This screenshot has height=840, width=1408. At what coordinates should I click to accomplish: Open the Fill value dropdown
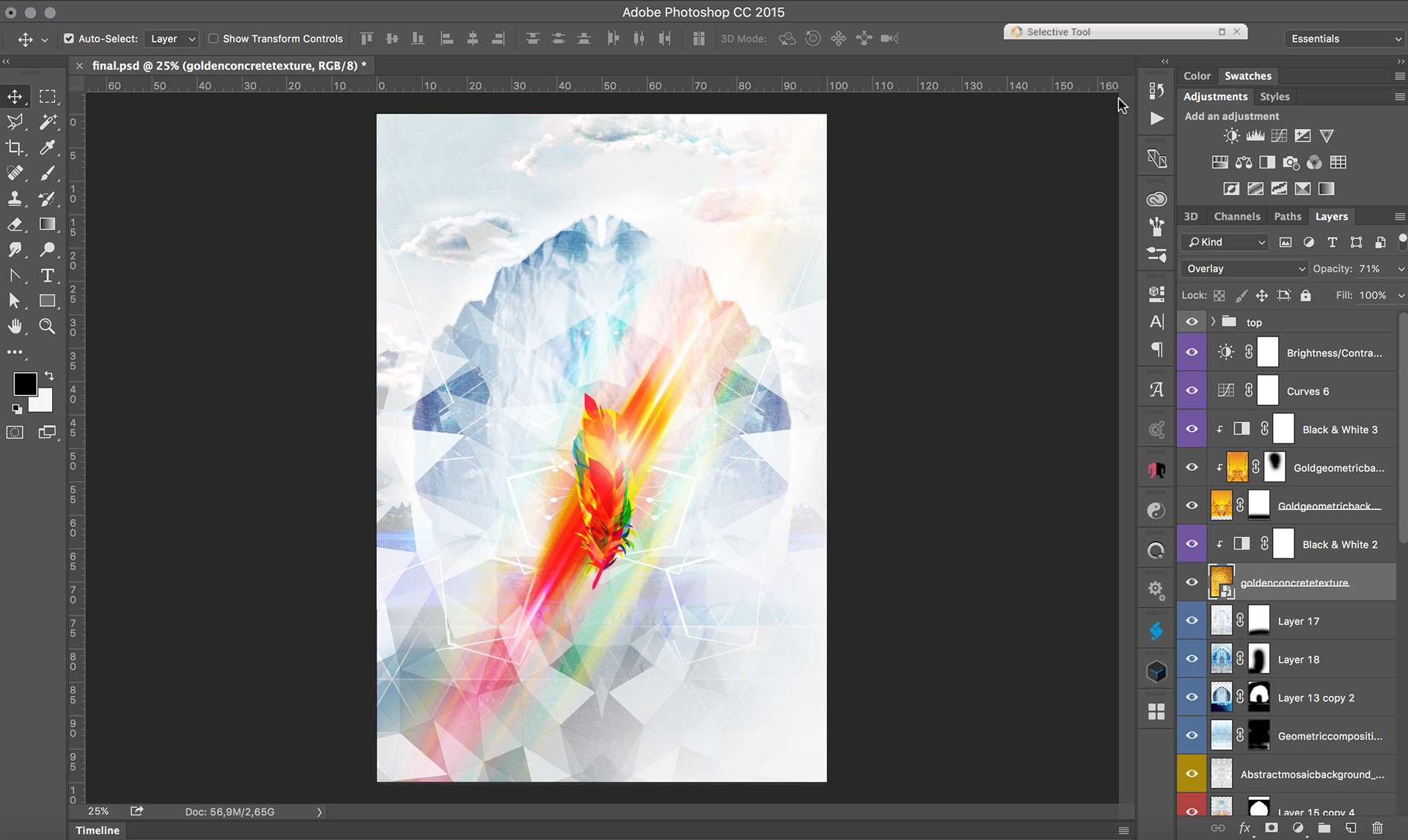[1401, 295]
